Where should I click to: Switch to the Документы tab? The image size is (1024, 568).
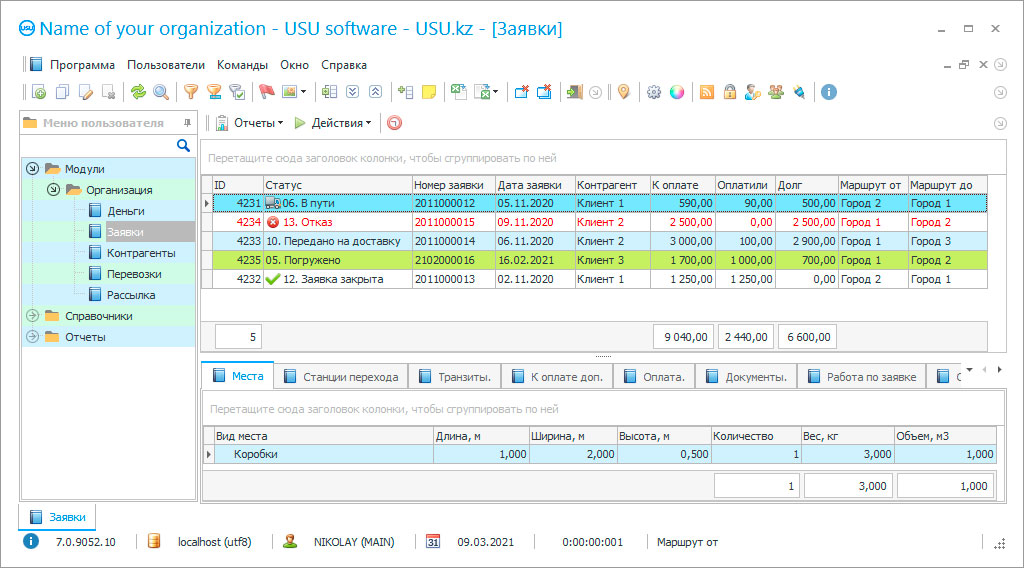[746, 377]
